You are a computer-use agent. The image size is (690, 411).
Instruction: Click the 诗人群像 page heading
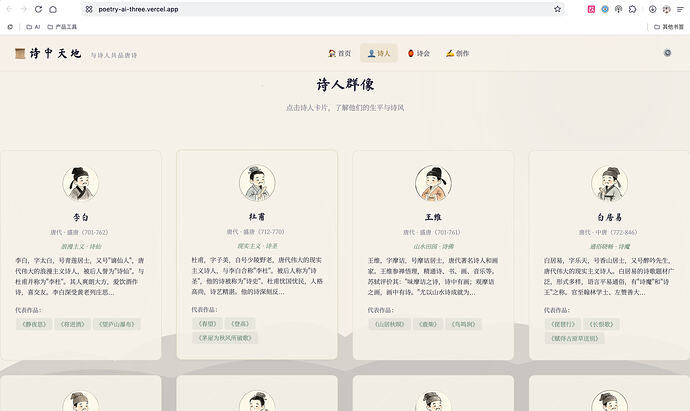tap(345, 84)
